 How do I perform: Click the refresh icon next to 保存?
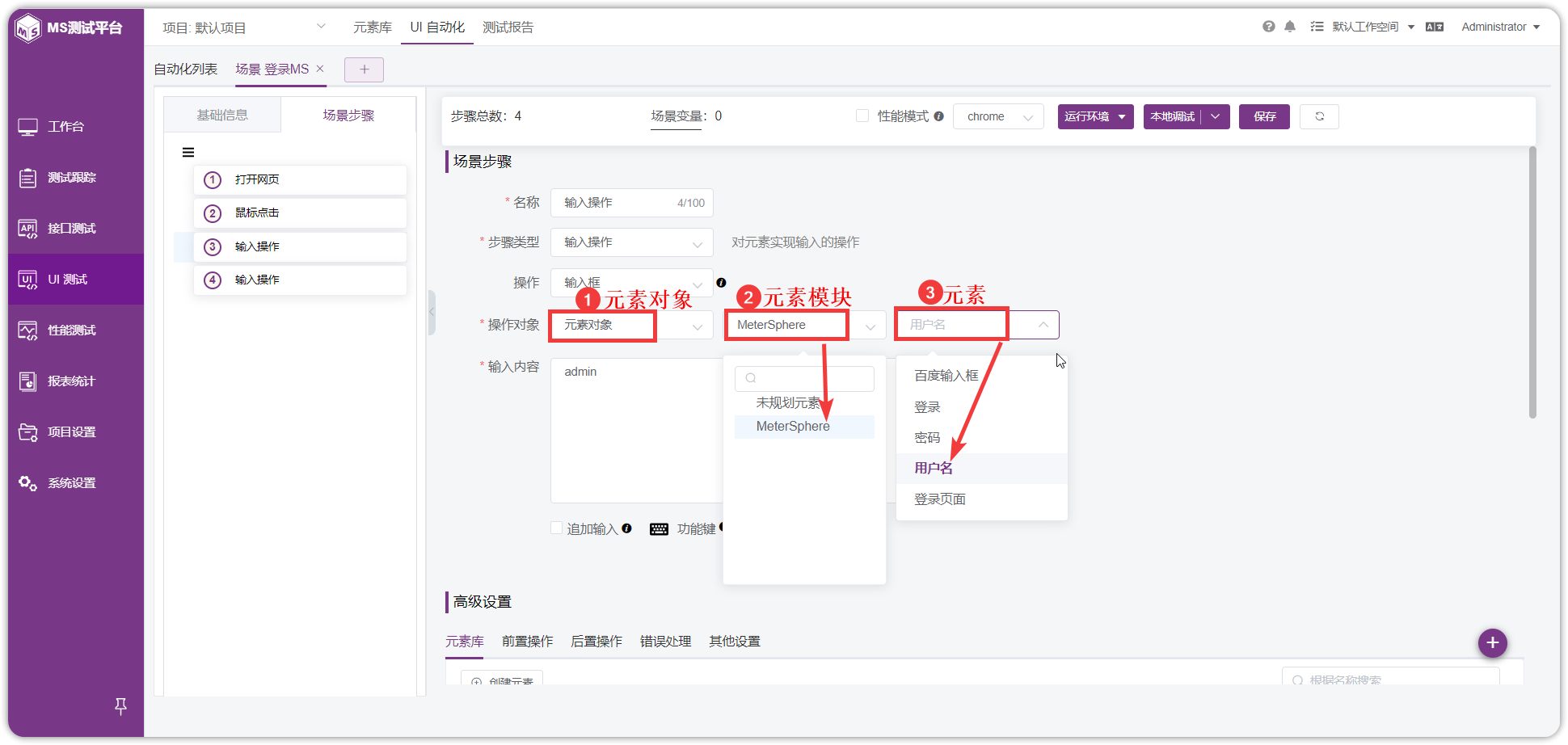(1319, 116)
